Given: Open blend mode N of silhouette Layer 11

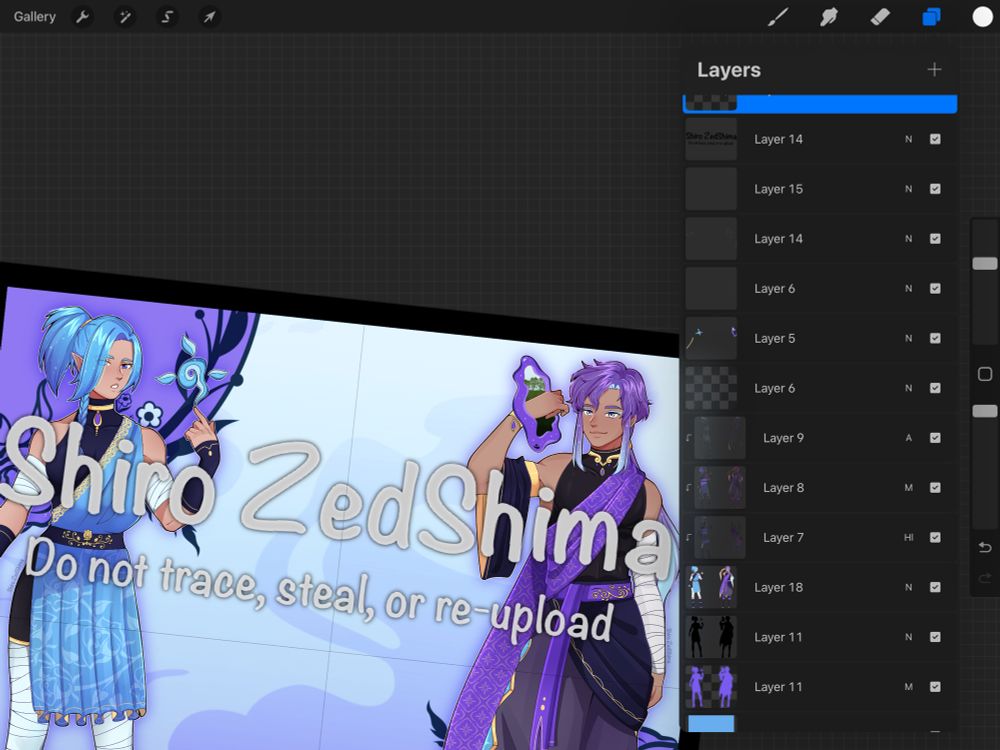Looking at the screenshot, I should [908, 636].
